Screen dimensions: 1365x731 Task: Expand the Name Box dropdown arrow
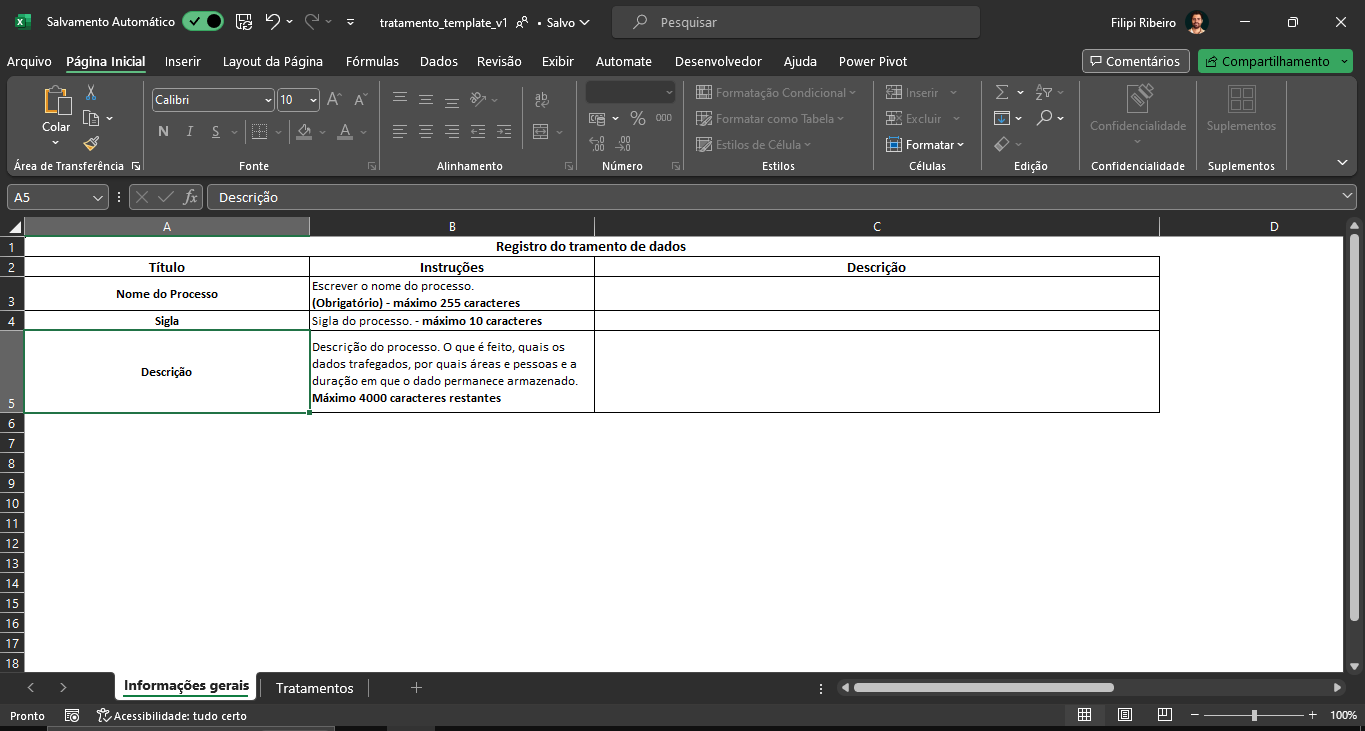point(98,198)
